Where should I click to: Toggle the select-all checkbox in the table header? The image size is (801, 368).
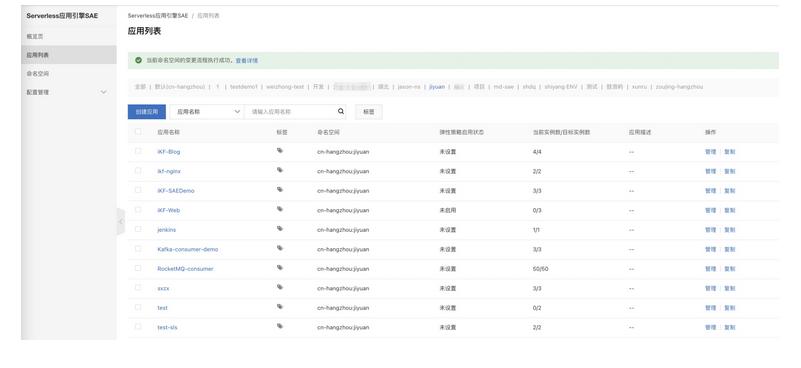(138, 131)
